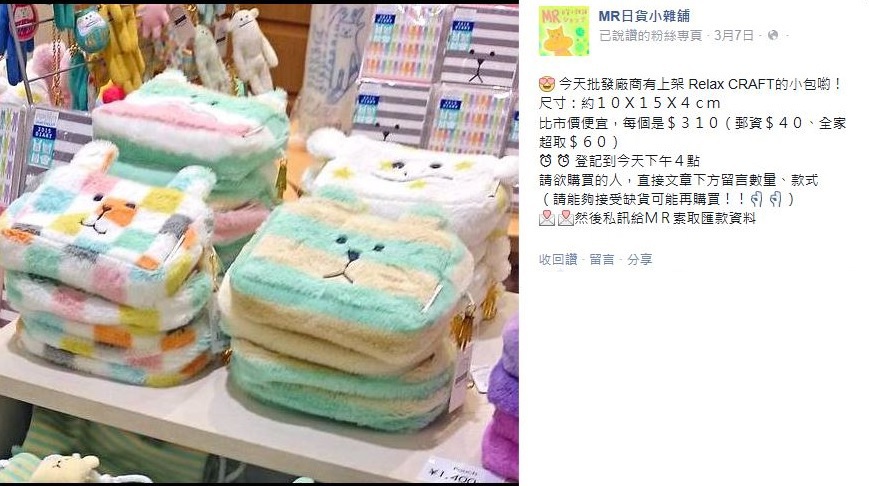The height and width of the screenshot is (486, 869).
Task: Open the 已說讚的粉絲專頁 liked page label
Action: click(650, 36)
